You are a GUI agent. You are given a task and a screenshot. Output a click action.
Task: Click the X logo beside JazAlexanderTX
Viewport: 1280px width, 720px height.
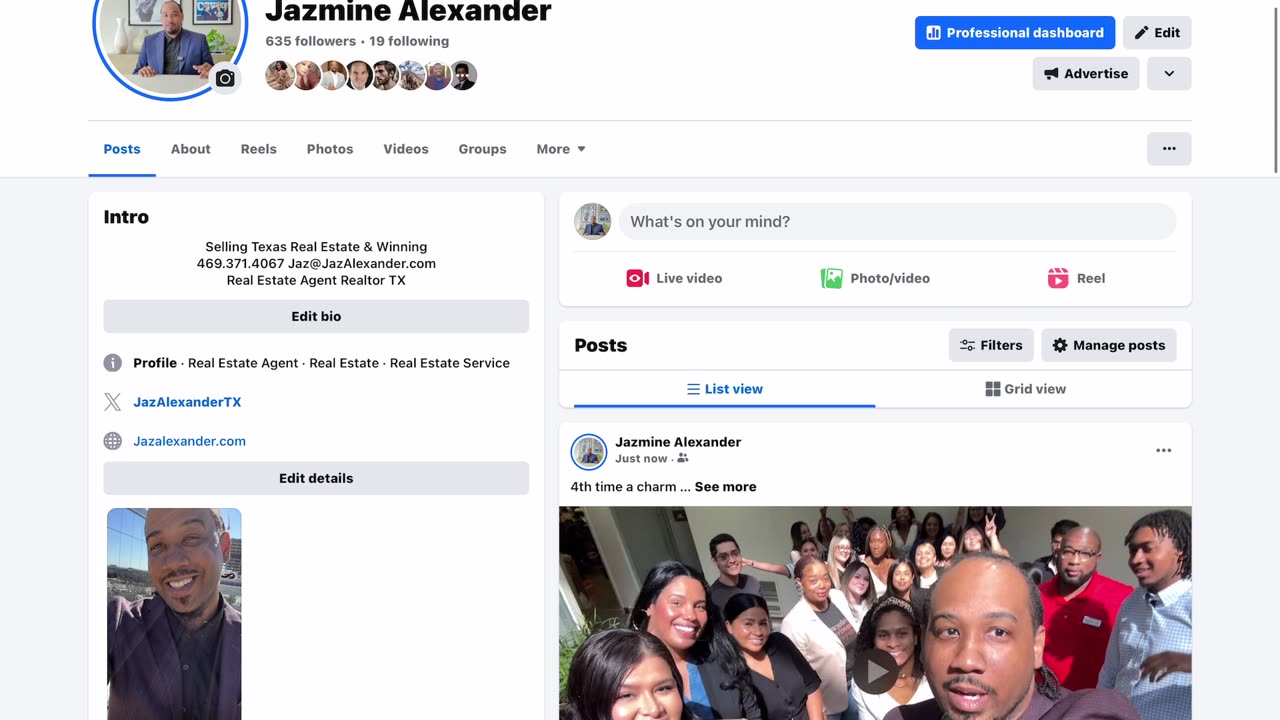[113, 402]
